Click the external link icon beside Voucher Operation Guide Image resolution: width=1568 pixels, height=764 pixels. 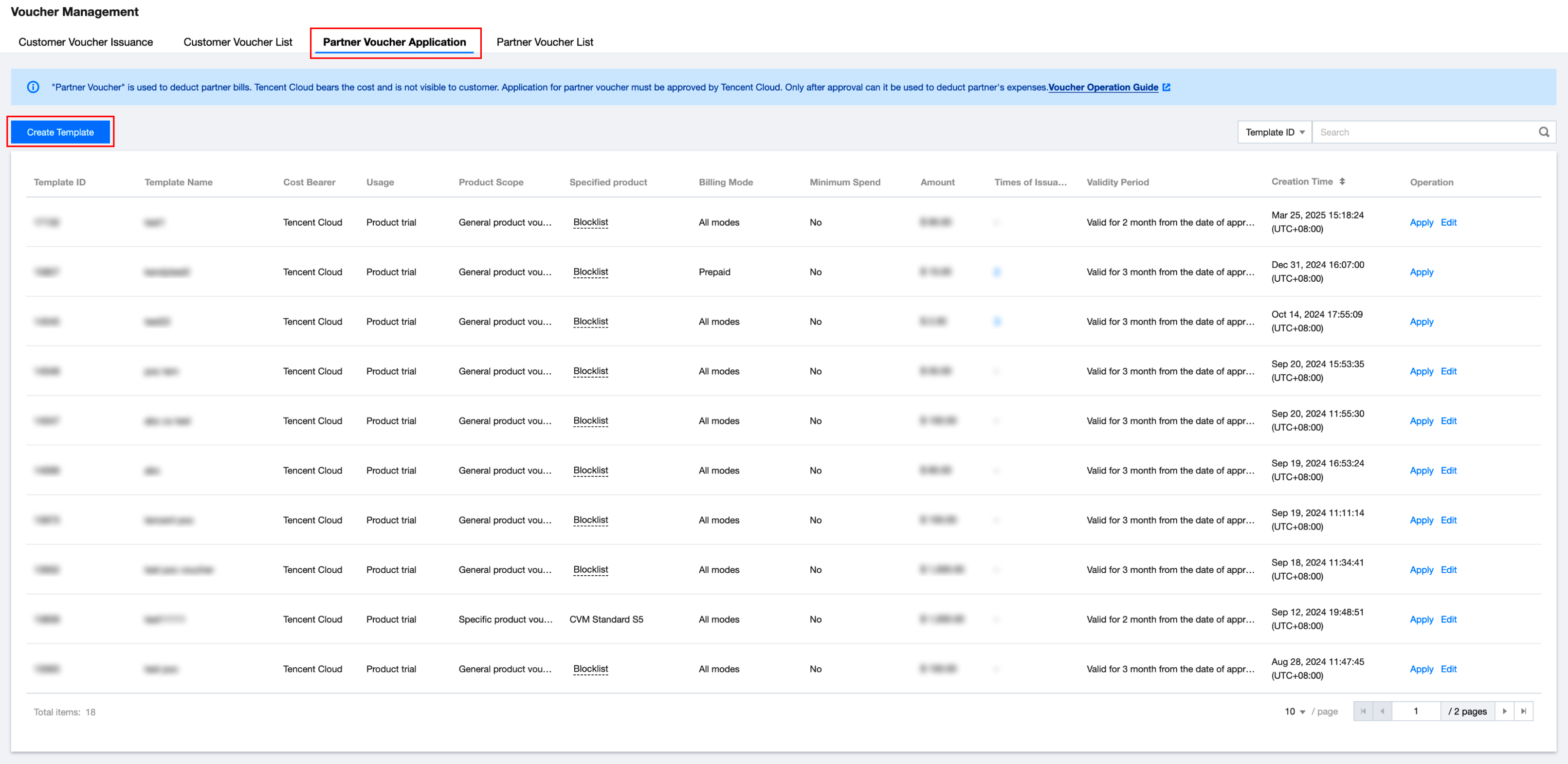click(x=1166, y=87)
